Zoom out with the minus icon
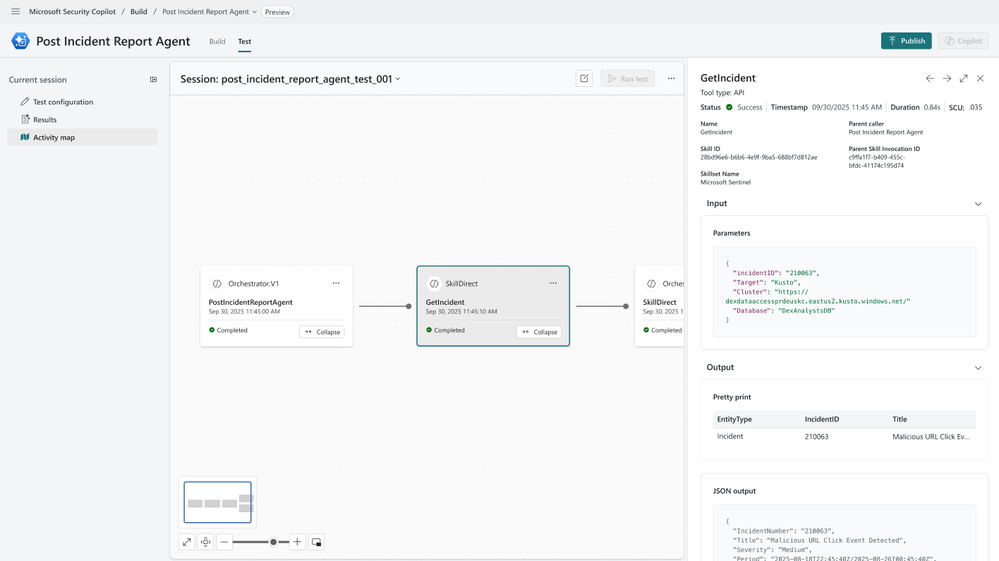Viewport: 999px width, 561px height. (224, 542)
